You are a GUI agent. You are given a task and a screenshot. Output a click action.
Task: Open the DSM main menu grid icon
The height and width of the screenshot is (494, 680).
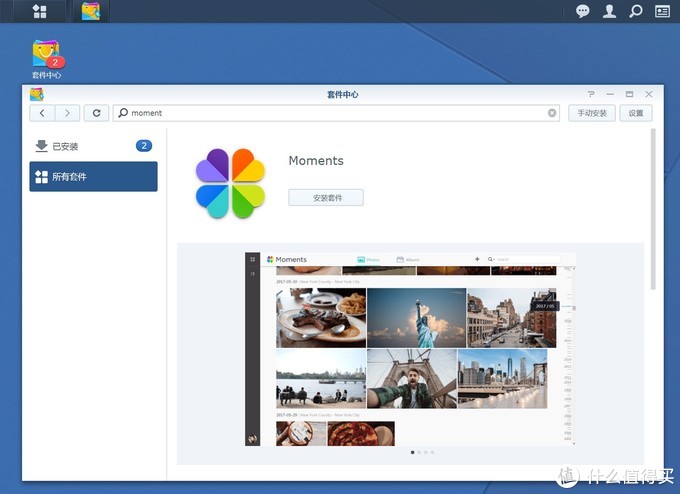click(39, 11)
